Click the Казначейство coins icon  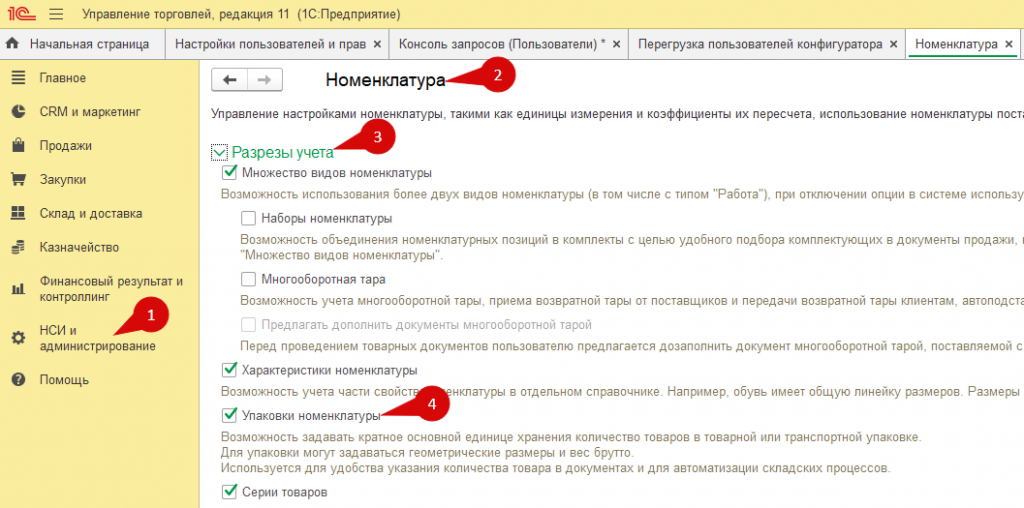[18, 247]
